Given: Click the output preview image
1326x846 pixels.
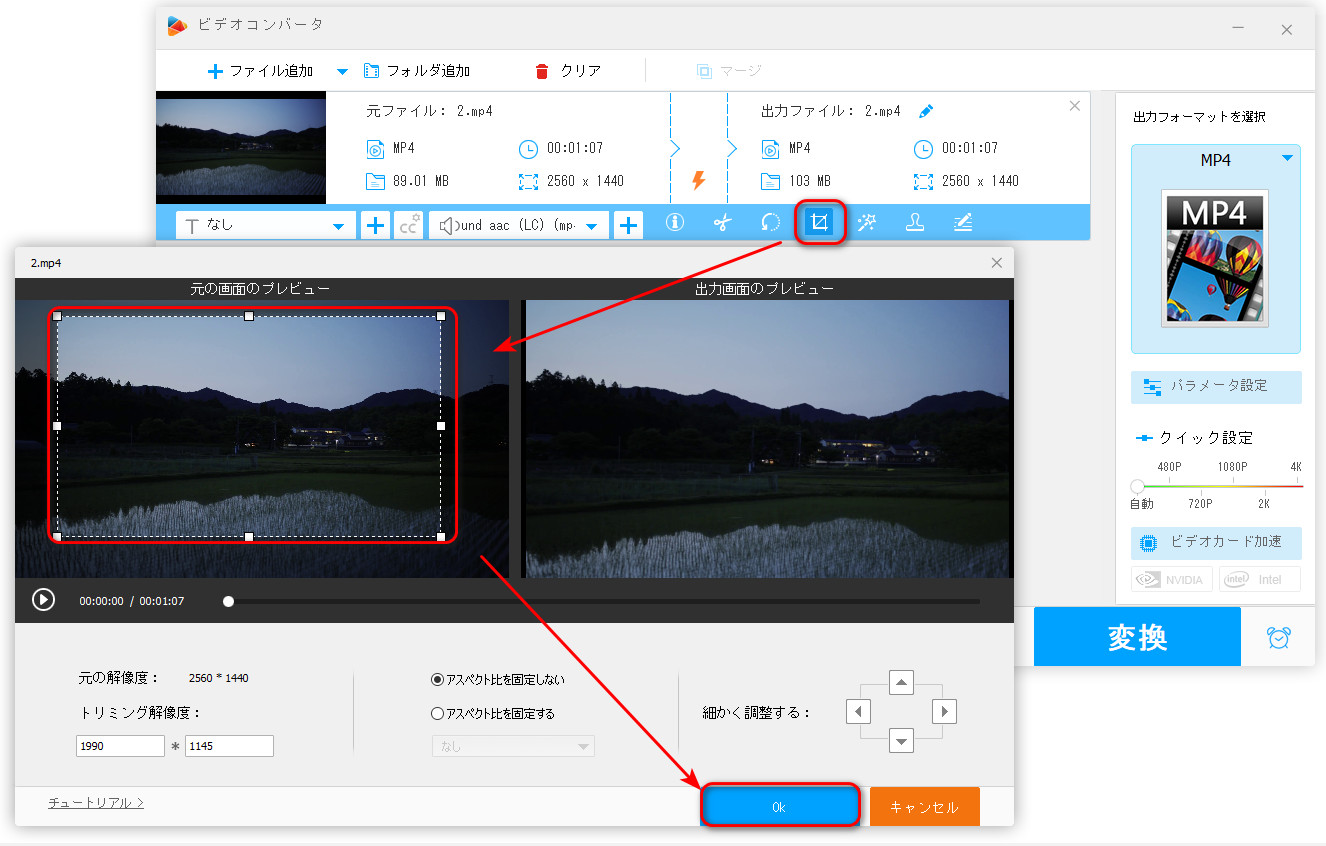Looking at the screenshot, I should pos(767,439).
